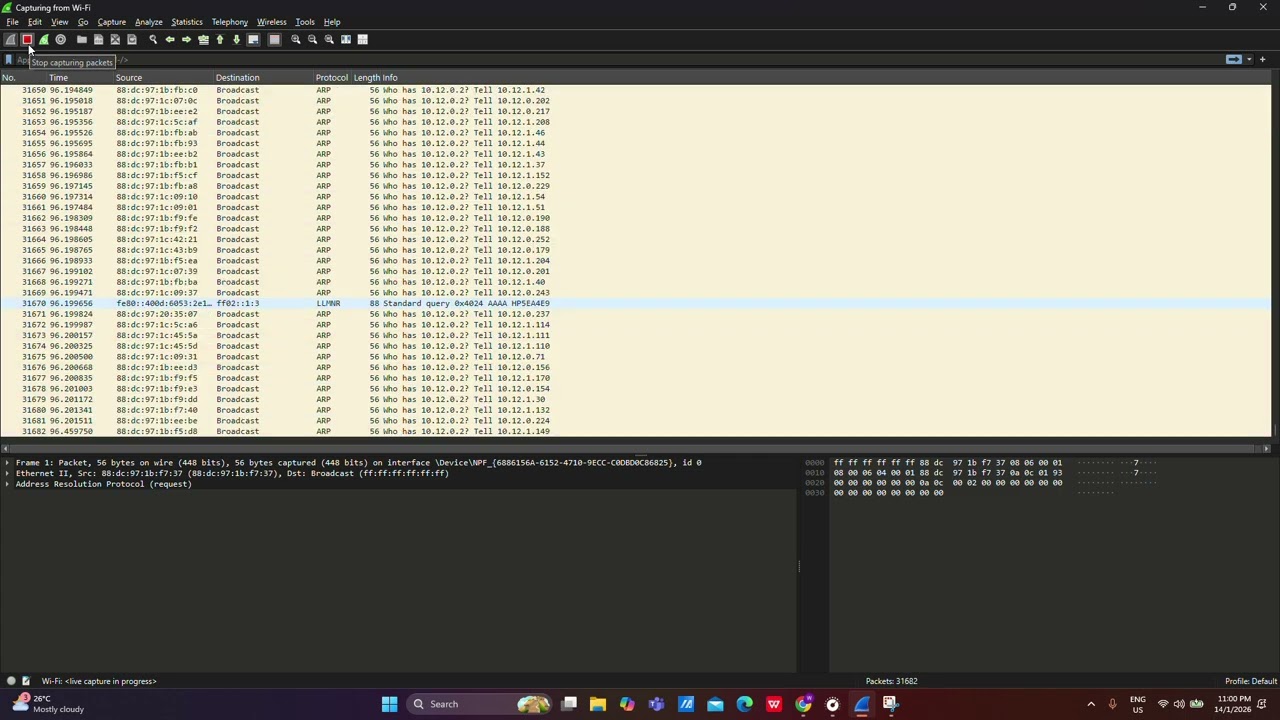Go back in packet history arrow
Image resolution: width=1280 pixels, height=720 pixels.
click(170, 40)
